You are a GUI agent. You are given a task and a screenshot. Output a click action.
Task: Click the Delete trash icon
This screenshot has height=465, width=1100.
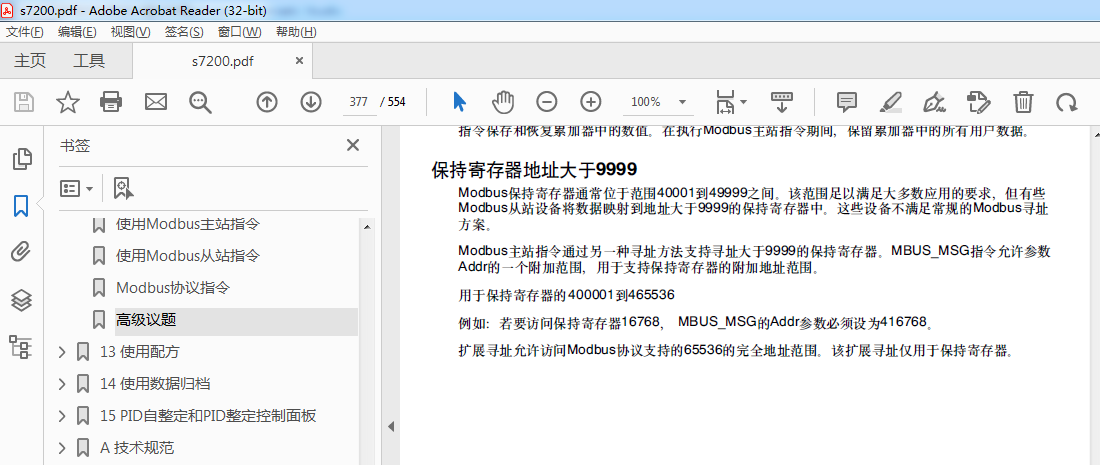pos(1023,102)
